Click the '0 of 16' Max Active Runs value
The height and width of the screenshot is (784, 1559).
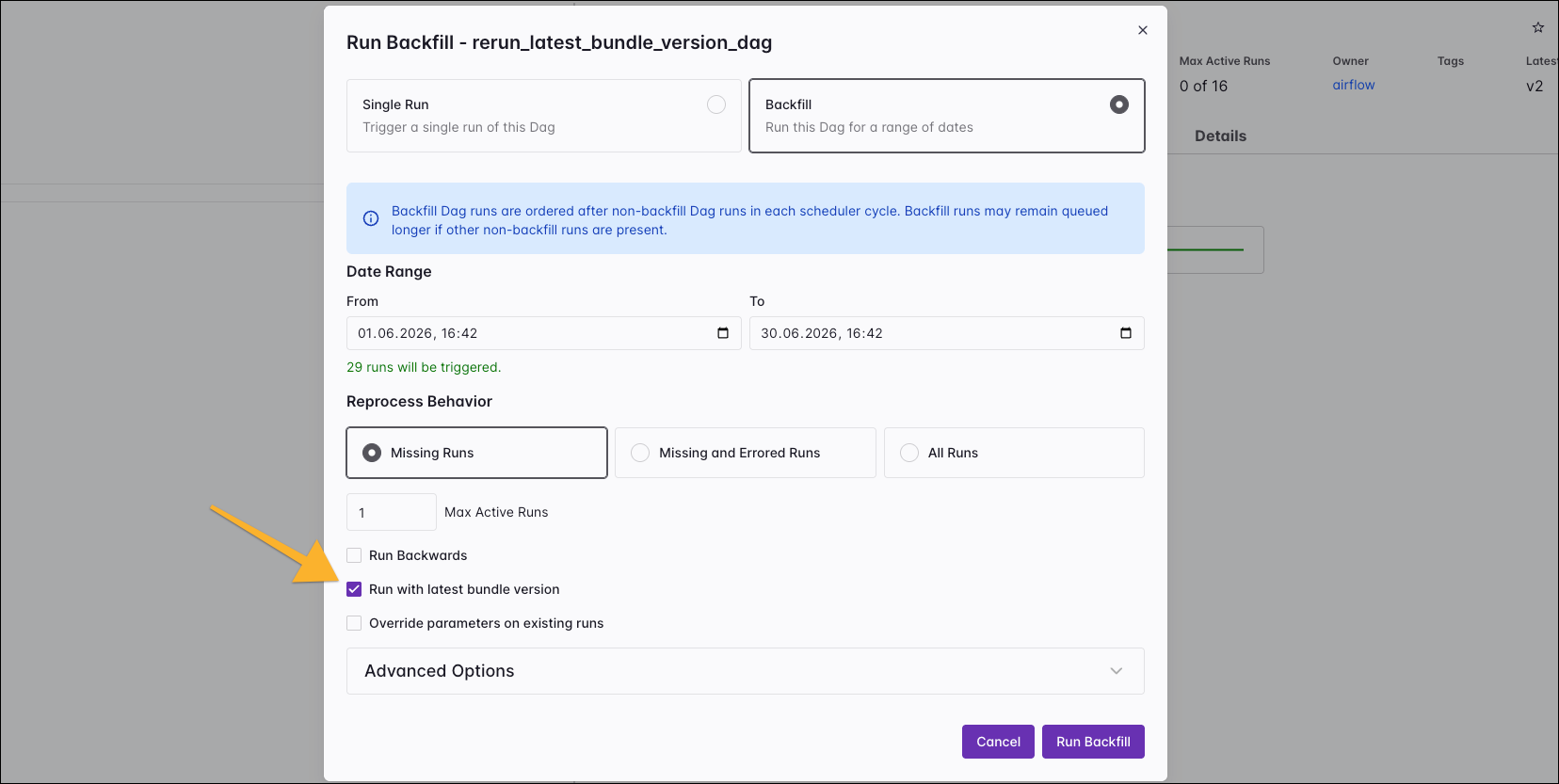pyautogui.click(x=1203, y=86)
